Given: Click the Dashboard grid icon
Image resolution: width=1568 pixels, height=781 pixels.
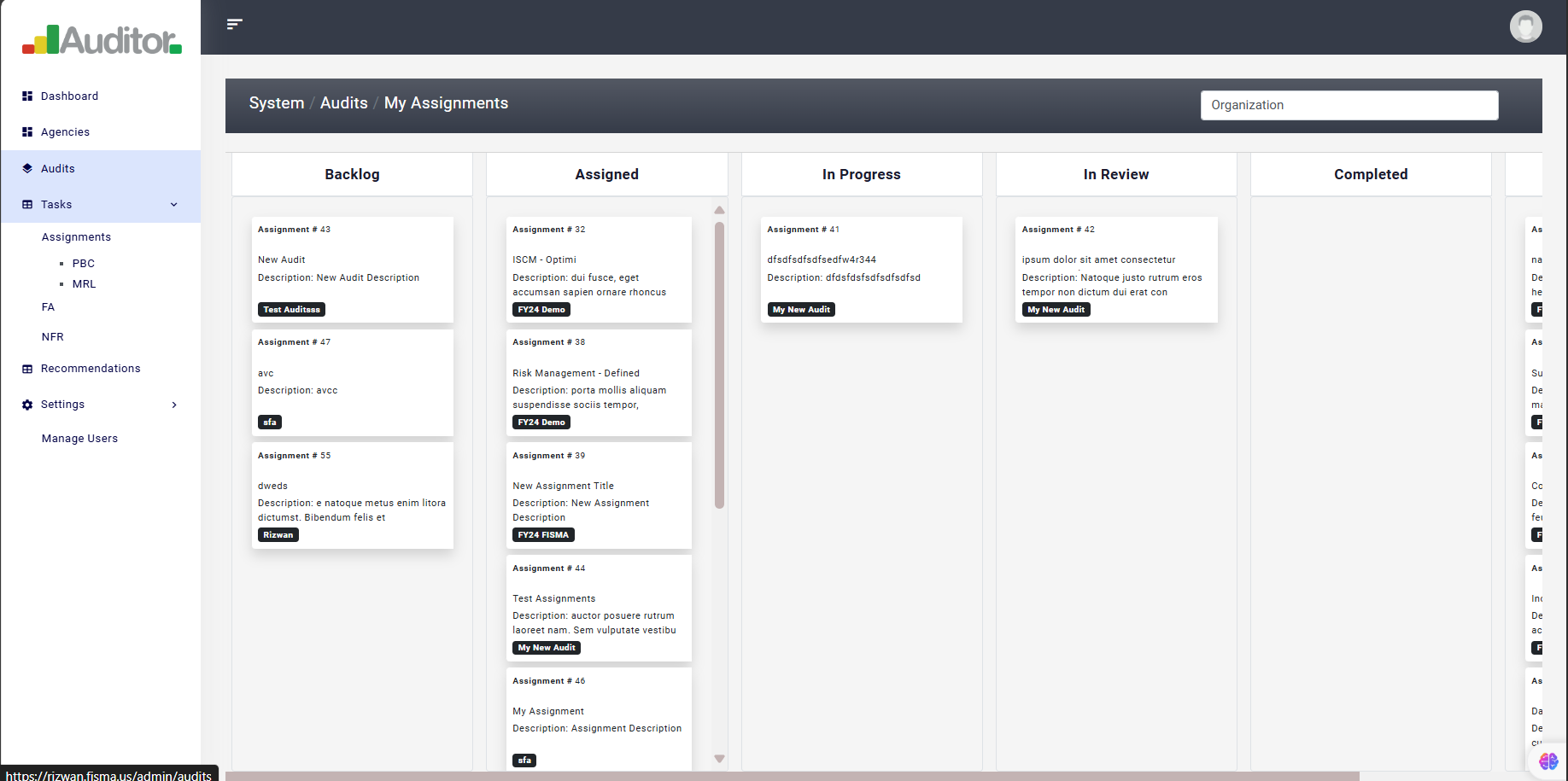Looking at the screenshot, I should [x=27, y=96].
